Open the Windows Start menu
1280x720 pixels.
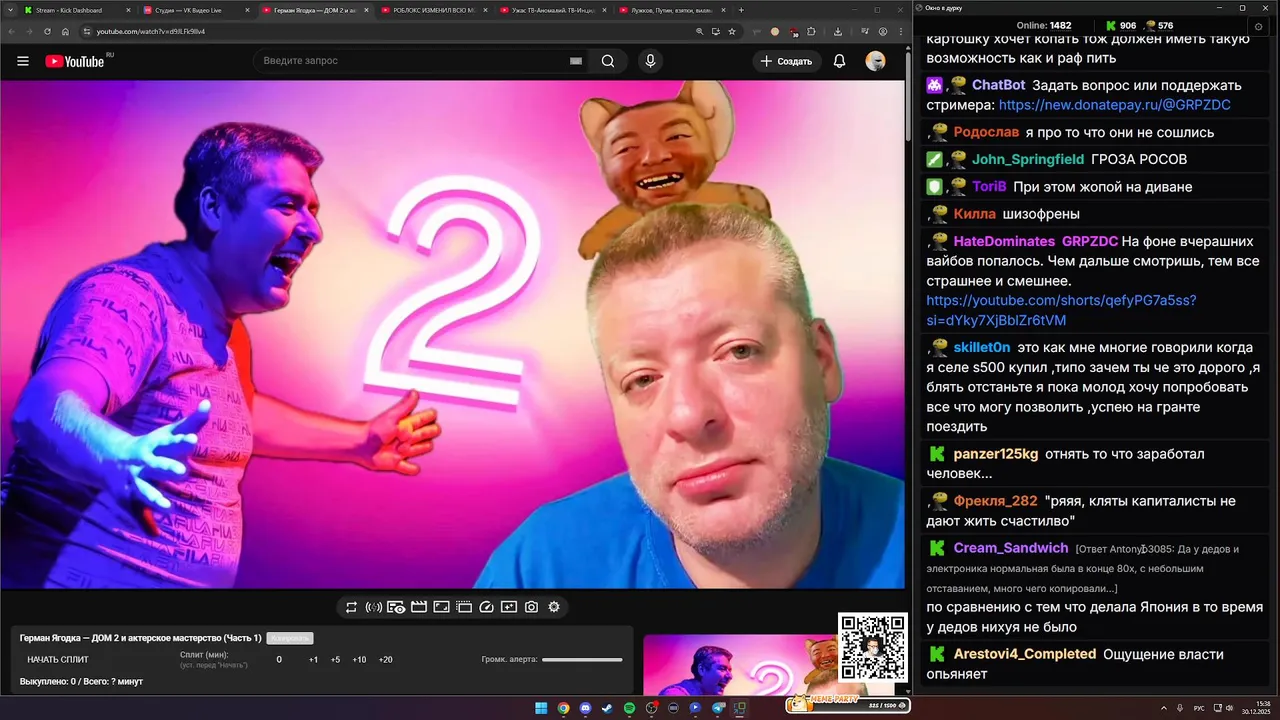click(x=541, y=708)
